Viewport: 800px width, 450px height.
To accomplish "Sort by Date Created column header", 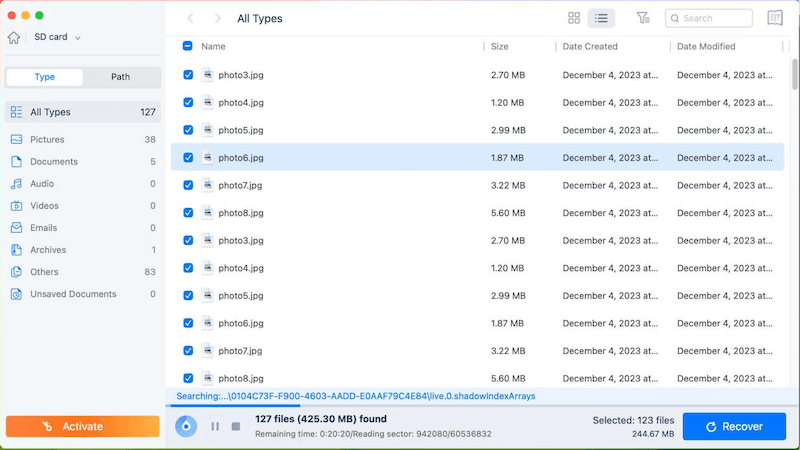I will [590, 46].
